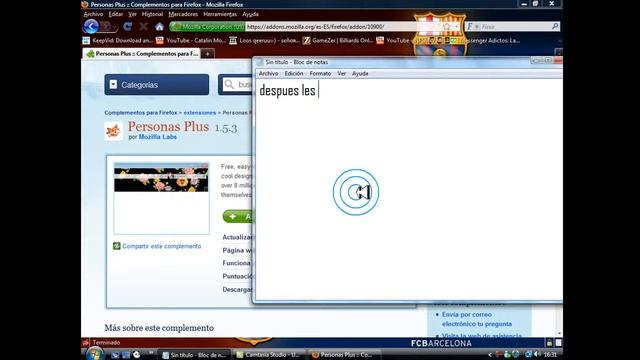Viewport: 640px width, 360px height.
Task: Click the Firefox status bar padlock icon
Action: coord(549,343)
